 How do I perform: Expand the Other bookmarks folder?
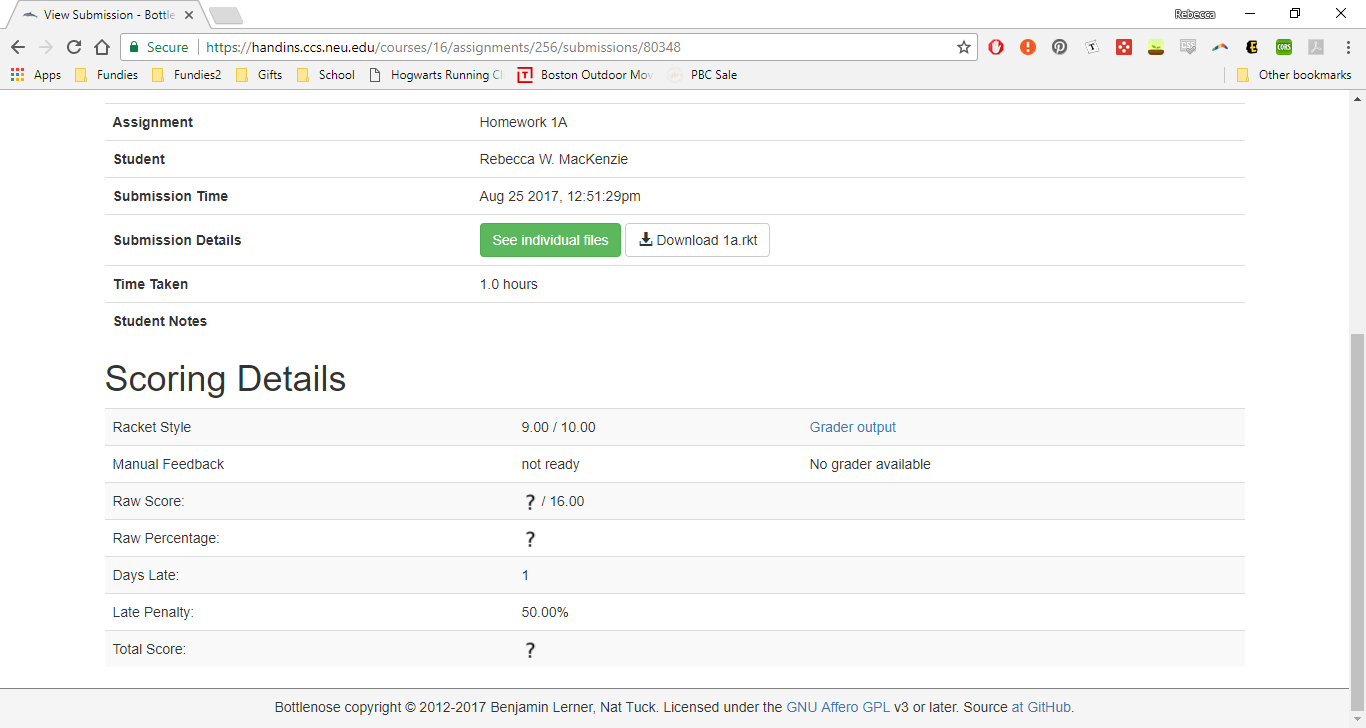(x=1294, y=75)
